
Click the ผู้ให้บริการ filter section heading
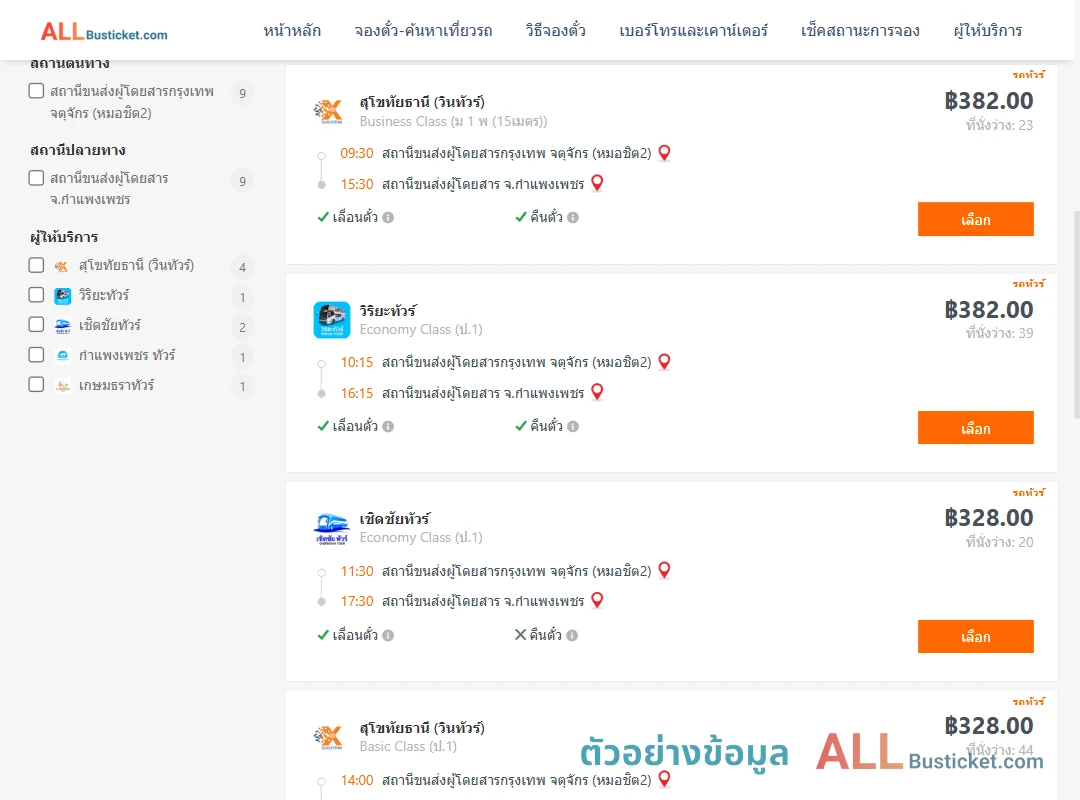click(64, 237)
